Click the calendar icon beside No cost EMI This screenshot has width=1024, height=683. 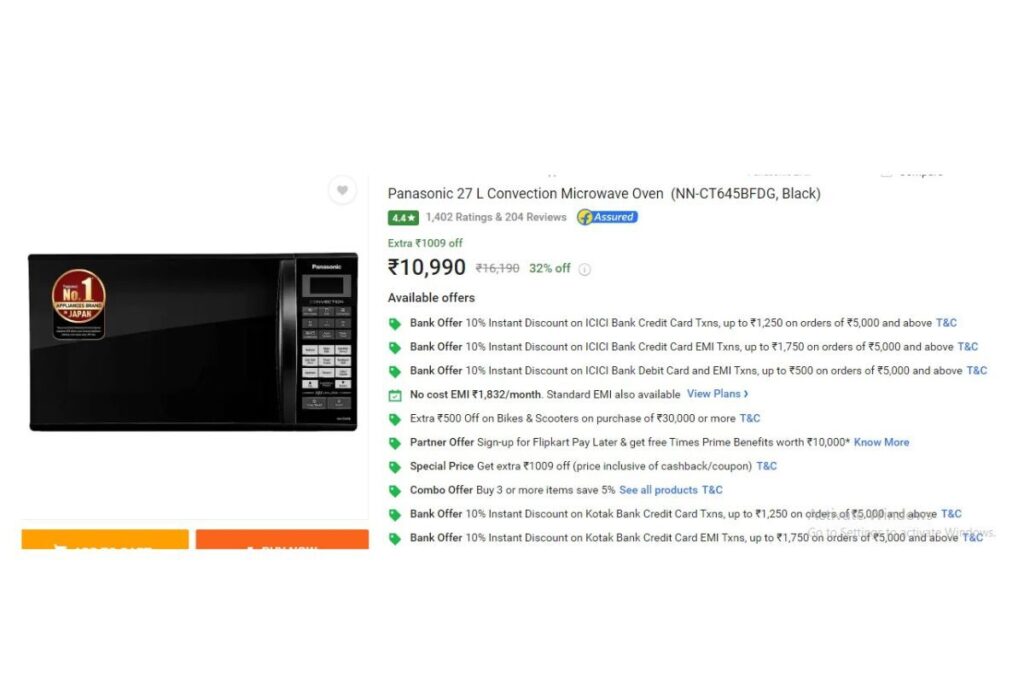[x=394, y=395]
